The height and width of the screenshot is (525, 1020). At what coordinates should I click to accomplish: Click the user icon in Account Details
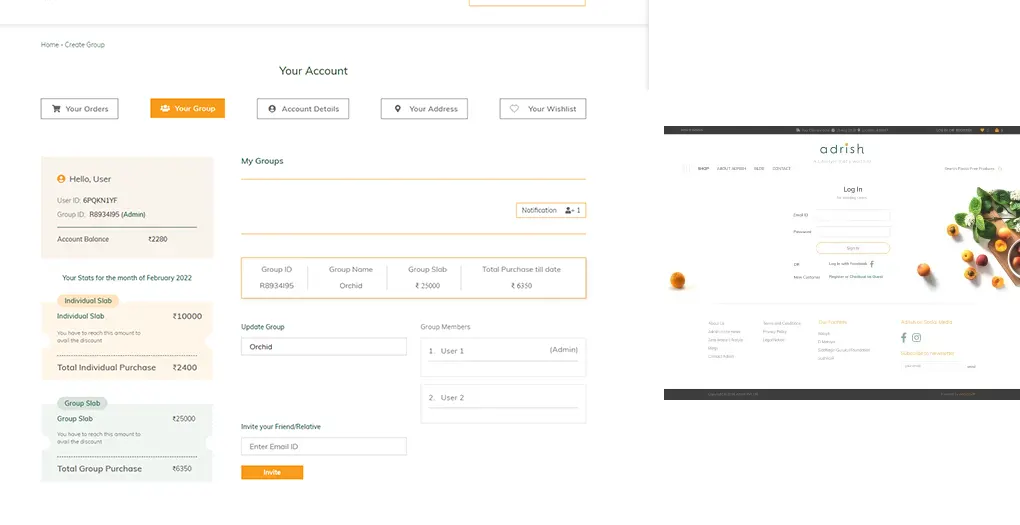click(271, 109)
